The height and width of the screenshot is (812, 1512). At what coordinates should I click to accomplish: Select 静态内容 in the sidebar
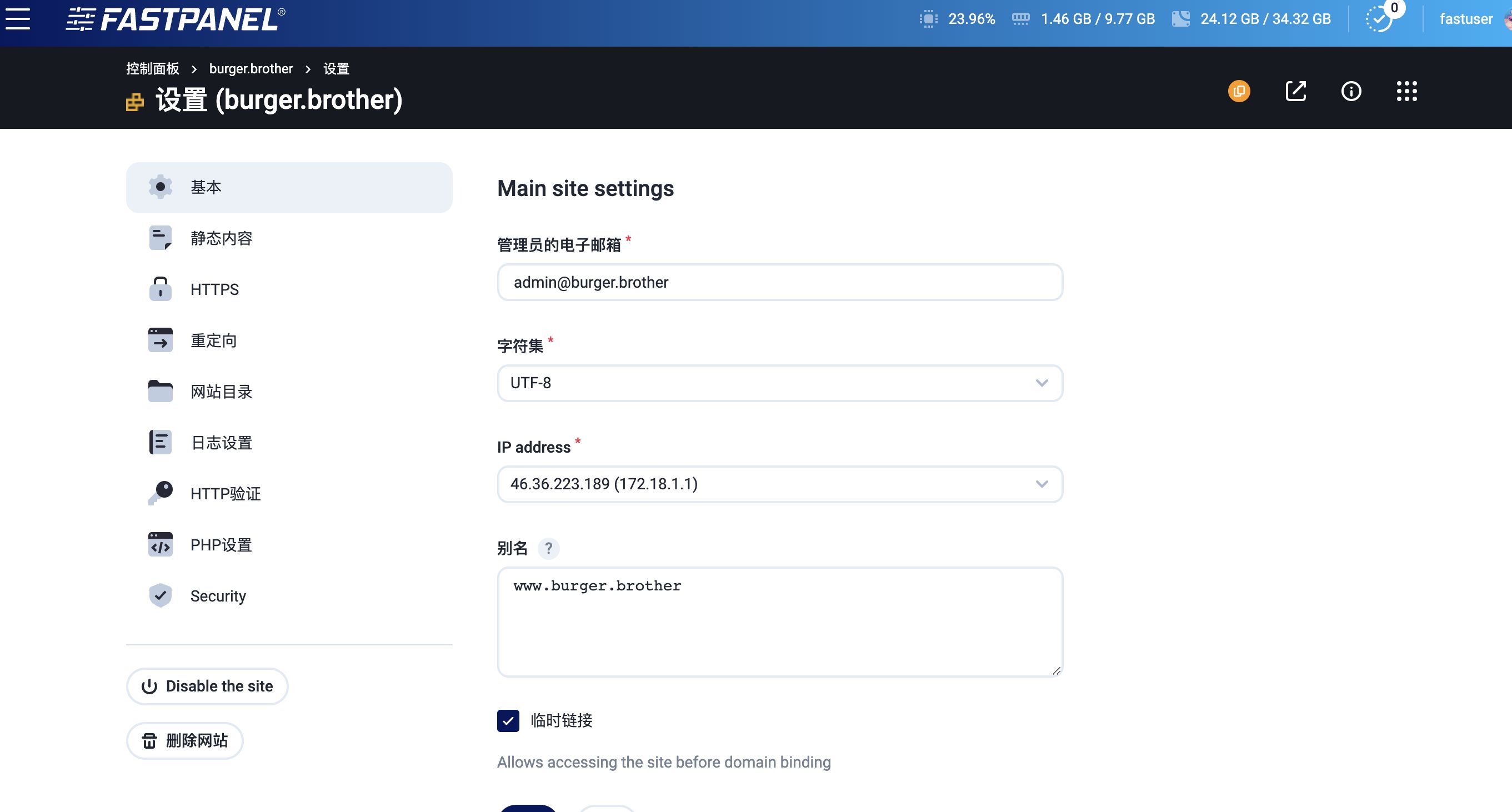click(x=221, y=238)
